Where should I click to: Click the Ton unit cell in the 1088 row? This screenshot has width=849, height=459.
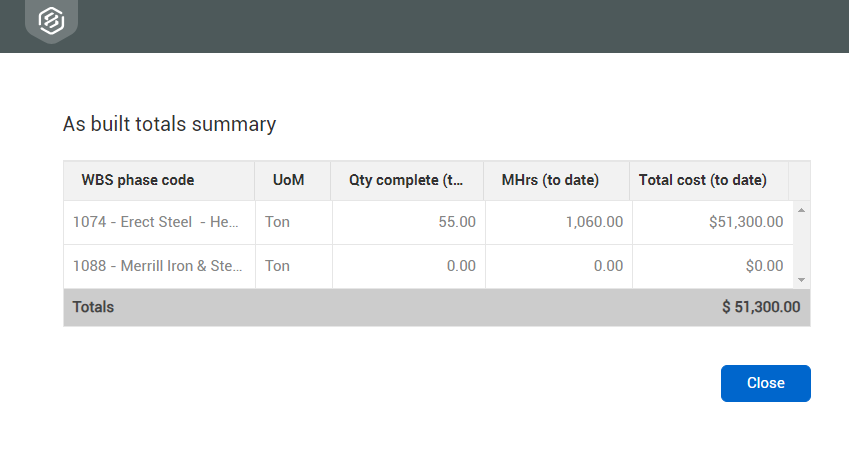[278, 266]
